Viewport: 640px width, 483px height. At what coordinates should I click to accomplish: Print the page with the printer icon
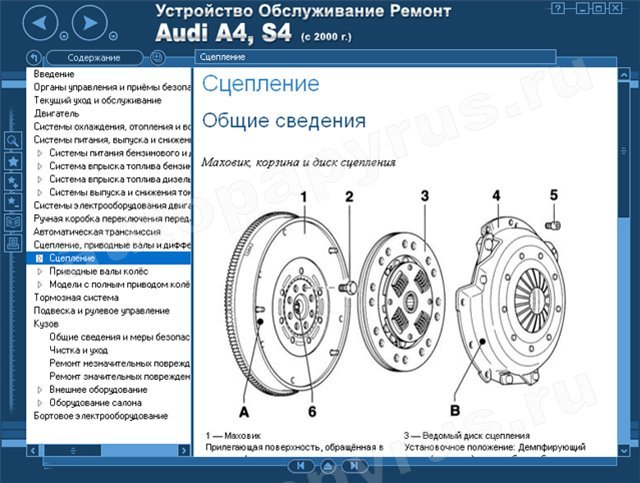point(13,243)
